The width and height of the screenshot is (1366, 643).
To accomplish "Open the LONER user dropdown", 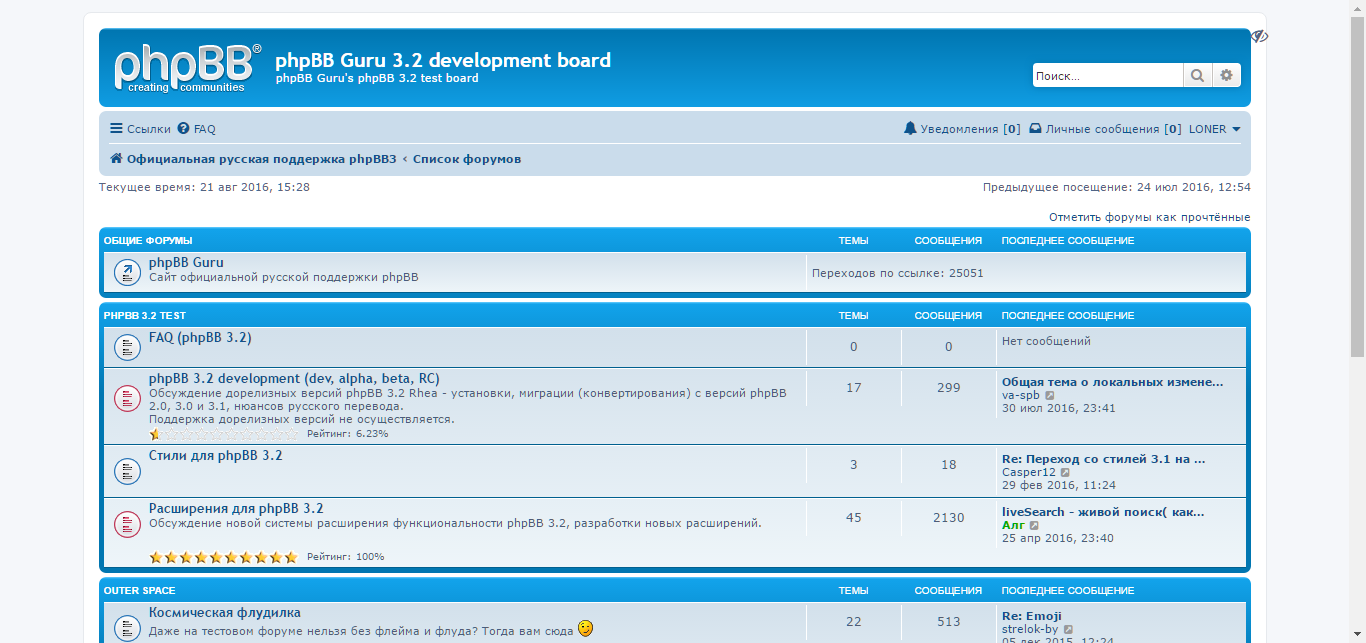I will (x=1214, y=129).
